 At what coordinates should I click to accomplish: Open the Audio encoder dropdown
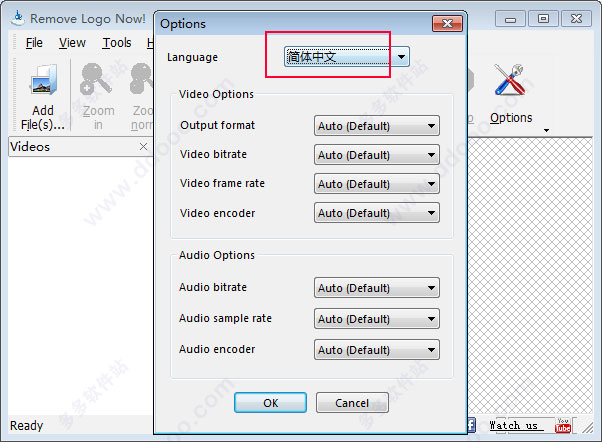(377, 350)
